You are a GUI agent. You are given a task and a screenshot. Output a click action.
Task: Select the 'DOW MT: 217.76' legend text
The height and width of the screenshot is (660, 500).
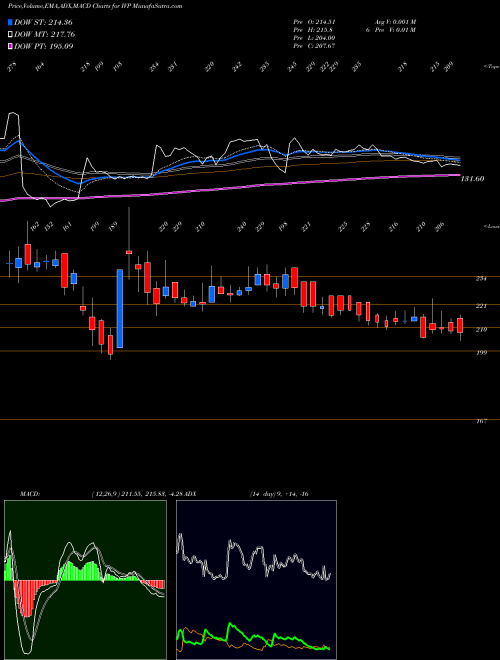click(x=45, y=34)
